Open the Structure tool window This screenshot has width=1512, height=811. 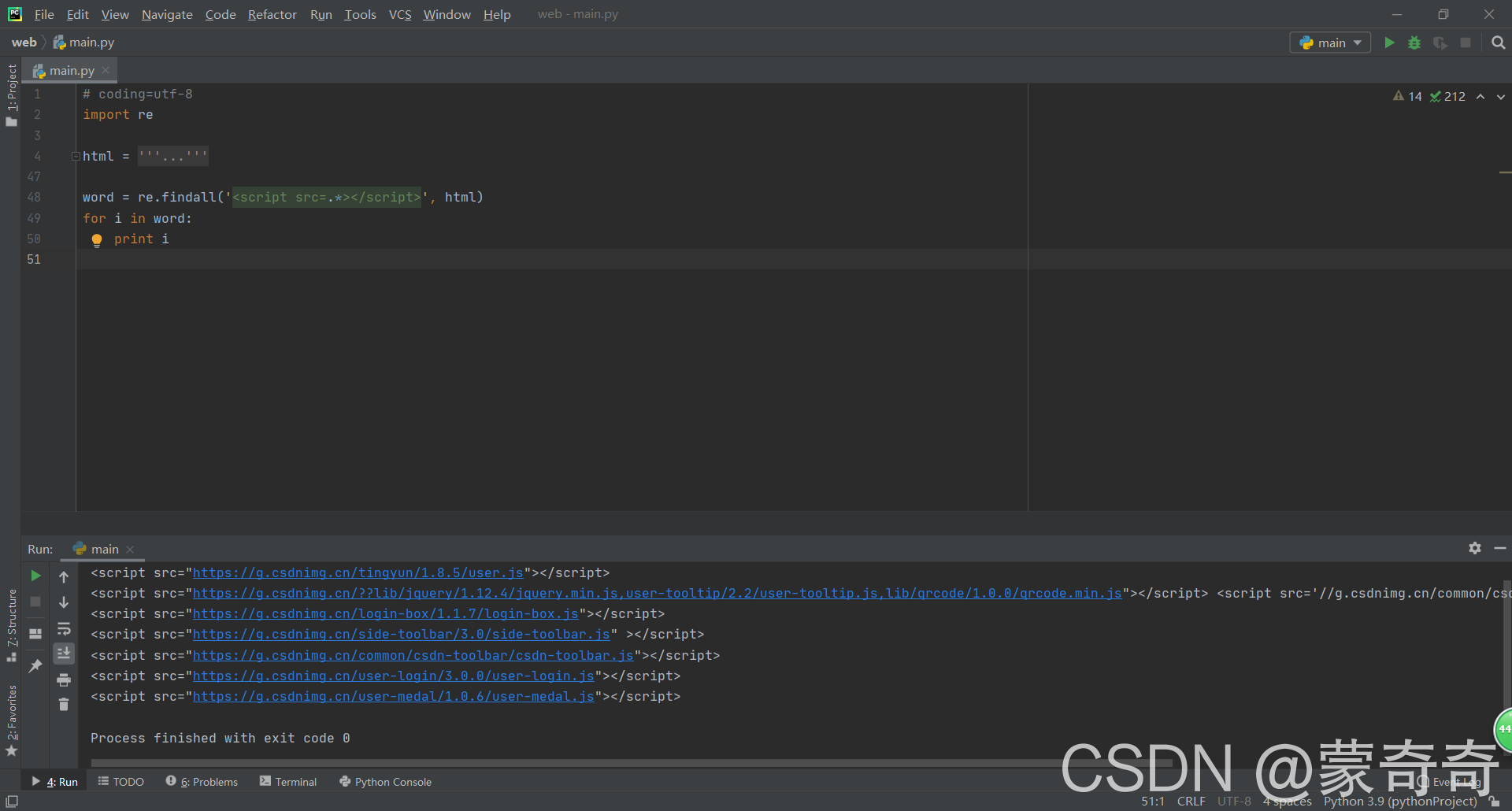coord(11,625)
